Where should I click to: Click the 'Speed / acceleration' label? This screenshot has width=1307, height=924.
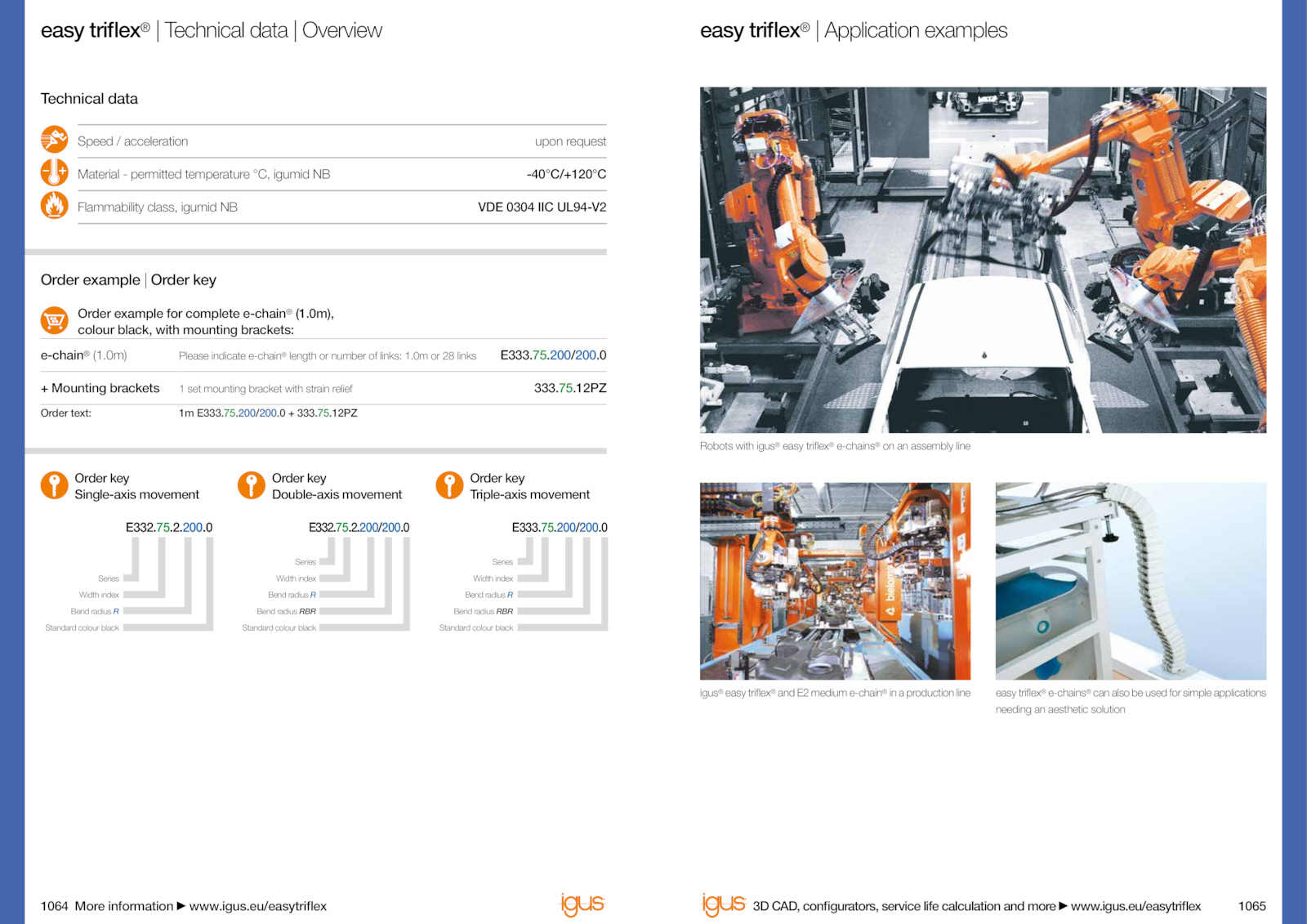point(133,141)
